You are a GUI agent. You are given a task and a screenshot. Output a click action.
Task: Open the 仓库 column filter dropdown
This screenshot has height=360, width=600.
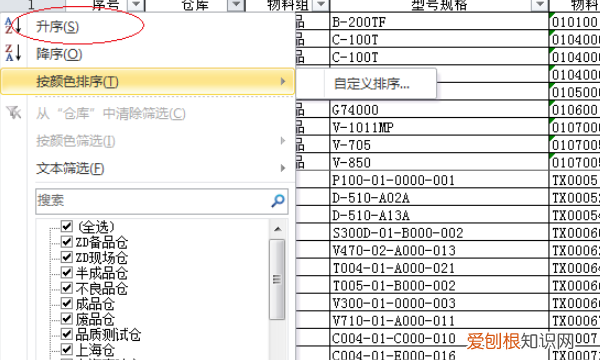coord(236,5)
